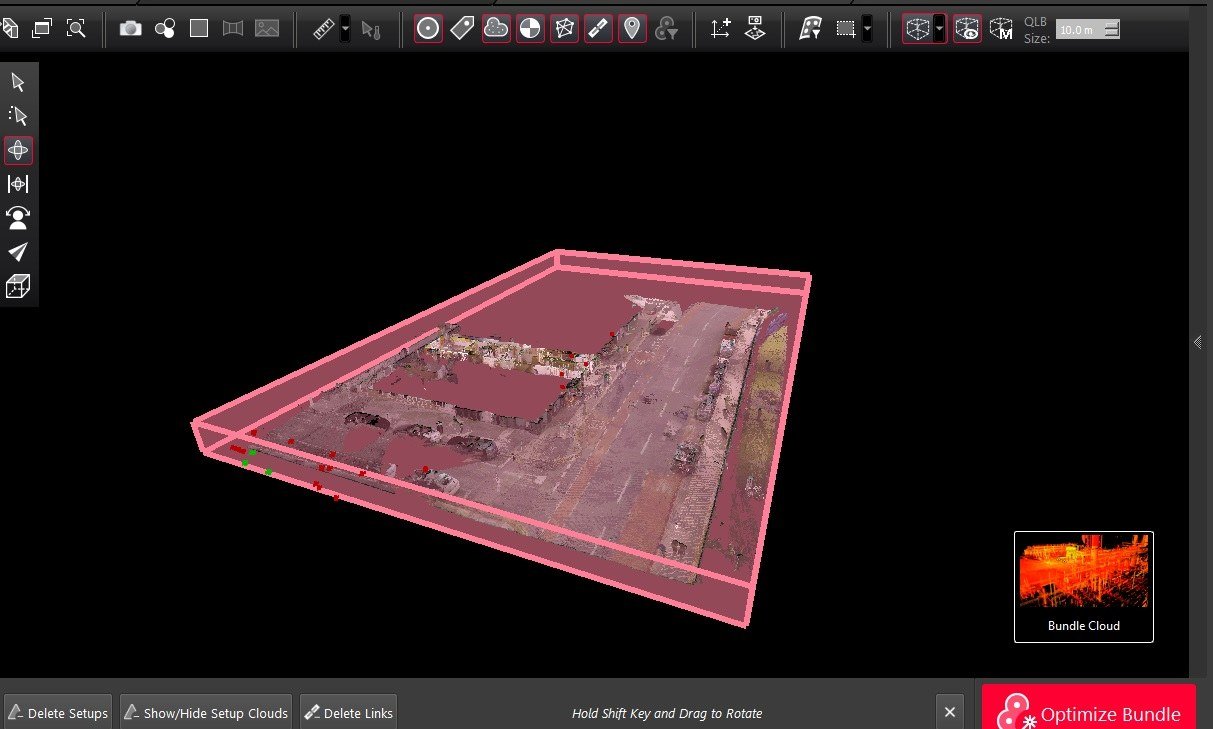Click the Delete Links button
The width and height of the screenshot is (1213, 729).
pos(349,713)
